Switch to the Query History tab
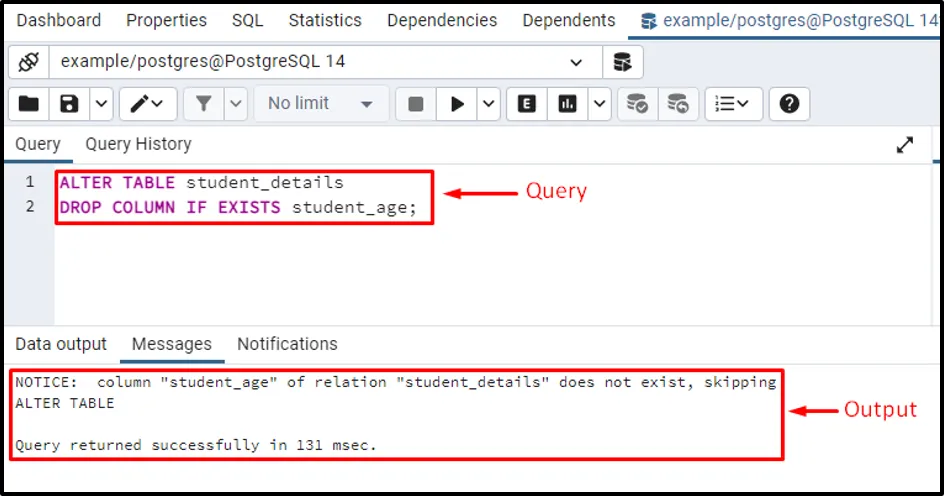The height and width of the screenshot is (496, 944). 138,144
